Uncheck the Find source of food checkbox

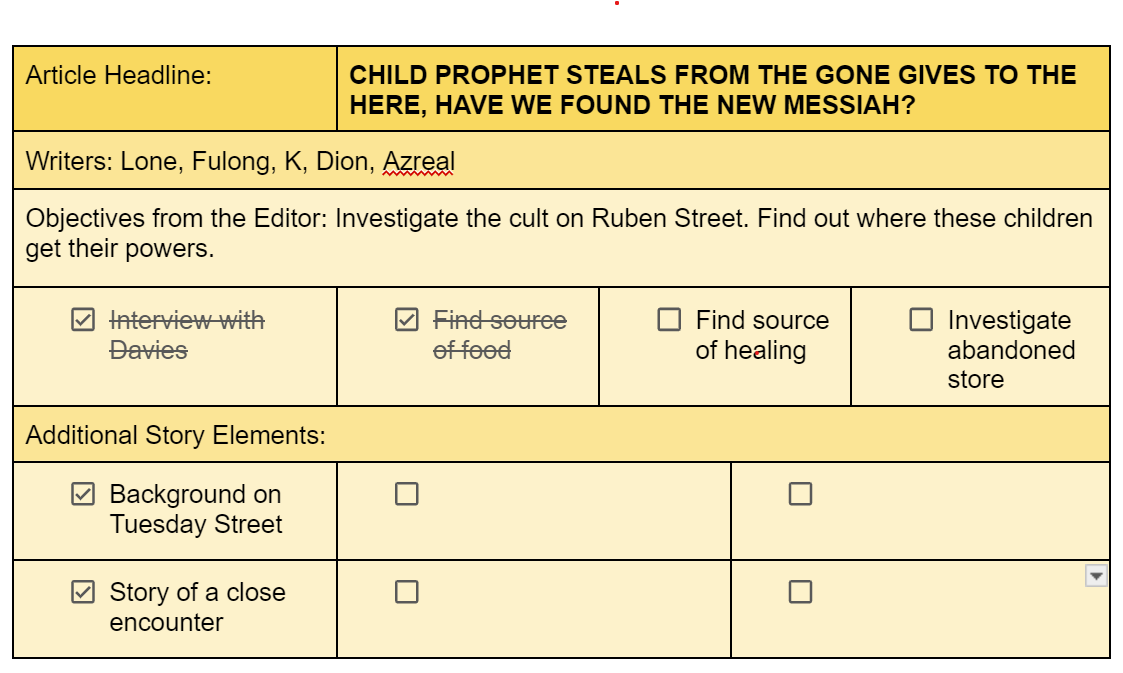[x=407, y=319]
